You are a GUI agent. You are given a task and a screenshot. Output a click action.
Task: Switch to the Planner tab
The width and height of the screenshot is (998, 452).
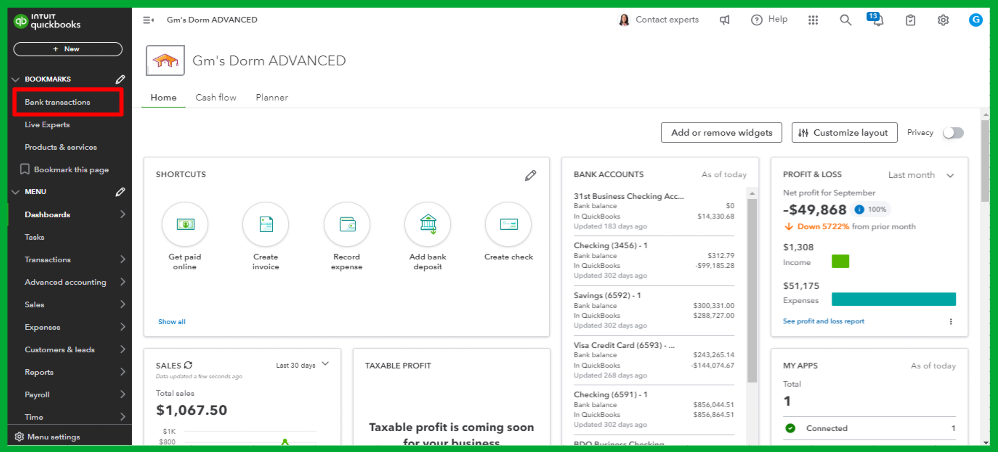click(272, 97)
